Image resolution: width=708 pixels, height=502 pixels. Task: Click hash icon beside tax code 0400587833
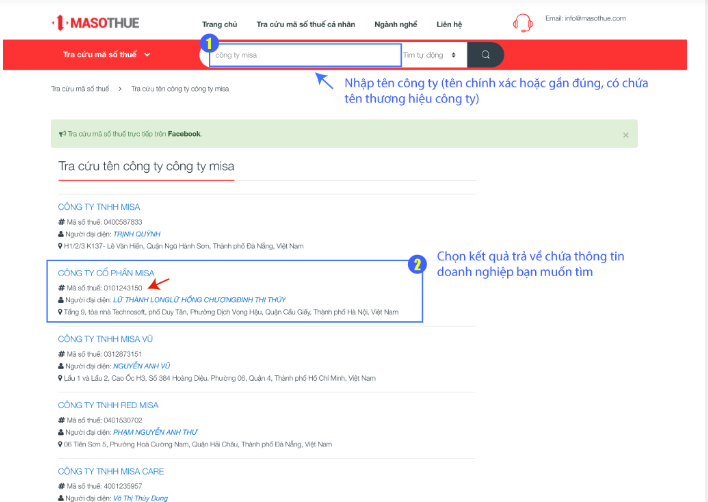tap(61, 221)
